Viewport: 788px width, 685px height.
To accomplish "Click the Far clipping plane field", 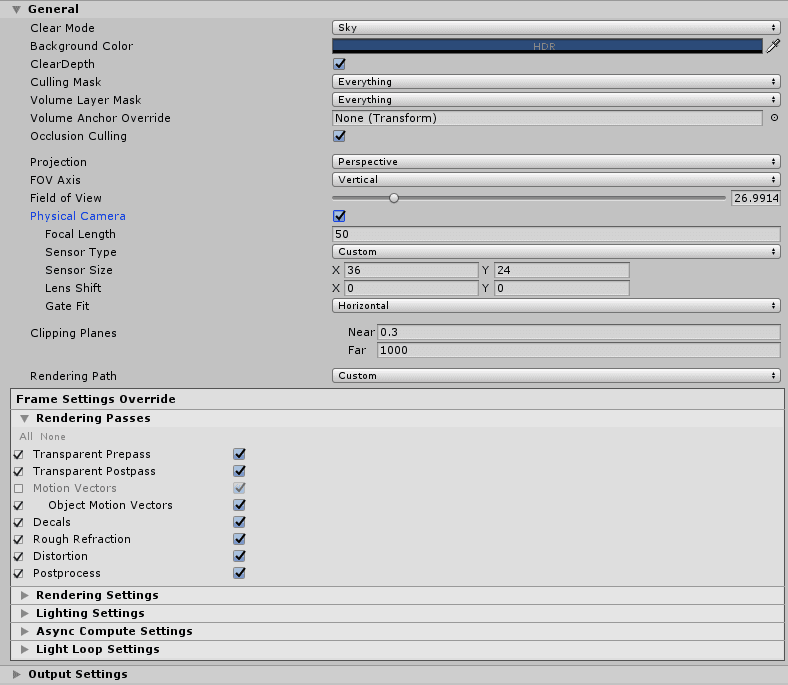I will [578, 350].
